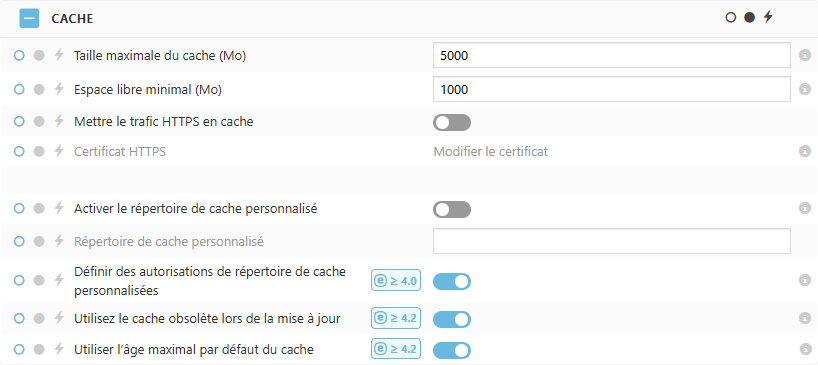Set hollow circle flag for Activer le répertoire de cache personnalisé

coord(19,209)
